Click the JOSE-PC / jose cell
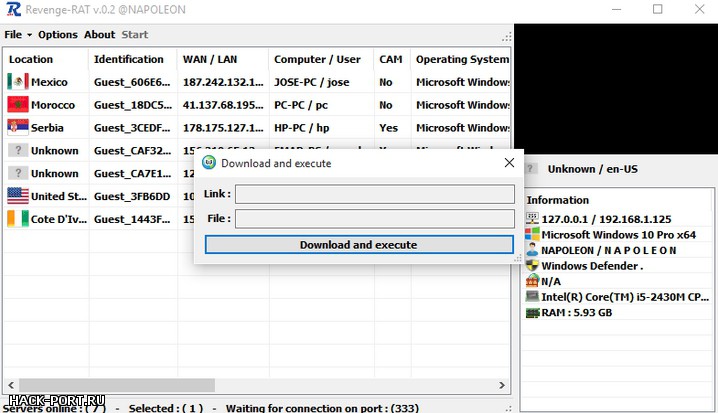This screenshot has width=718, height=413. tap(311, 82)
